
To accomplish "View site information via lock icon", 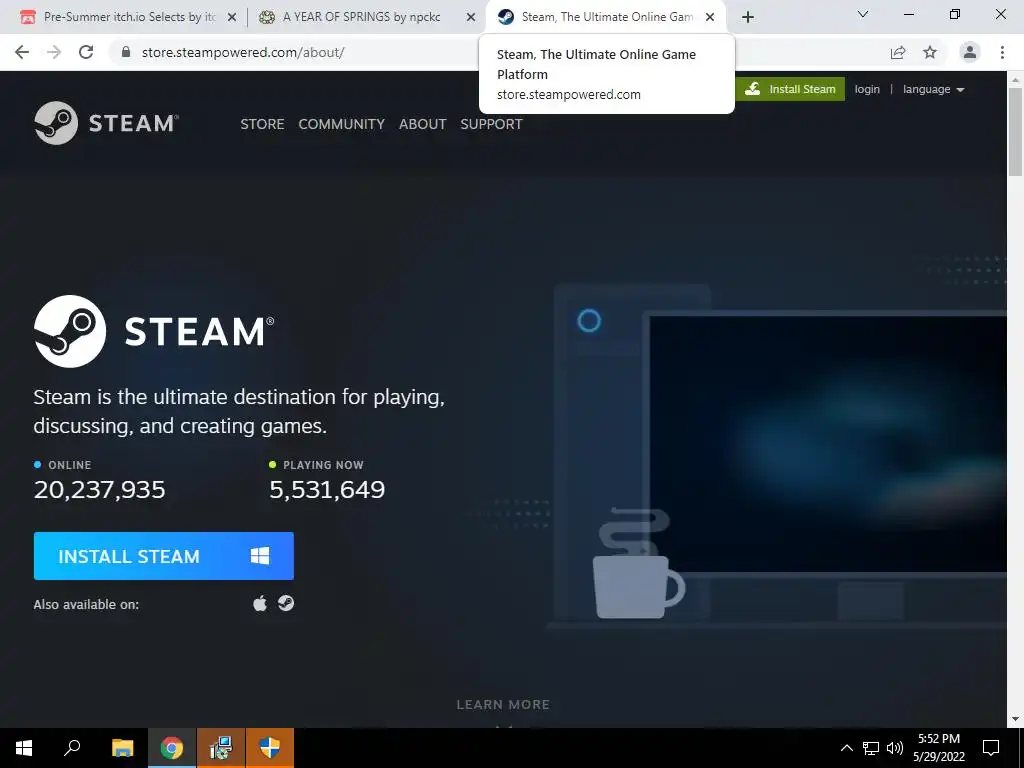I will [x=126, y=52].
